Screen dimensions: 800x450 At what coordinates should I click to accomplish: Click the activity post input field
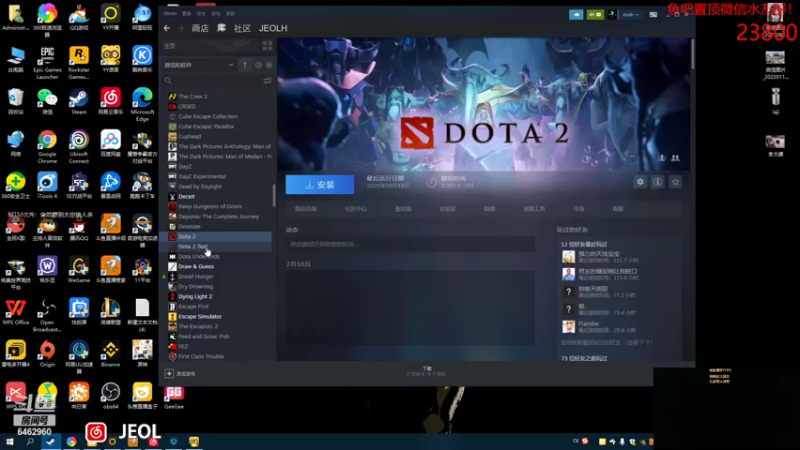tap(411, 244)
